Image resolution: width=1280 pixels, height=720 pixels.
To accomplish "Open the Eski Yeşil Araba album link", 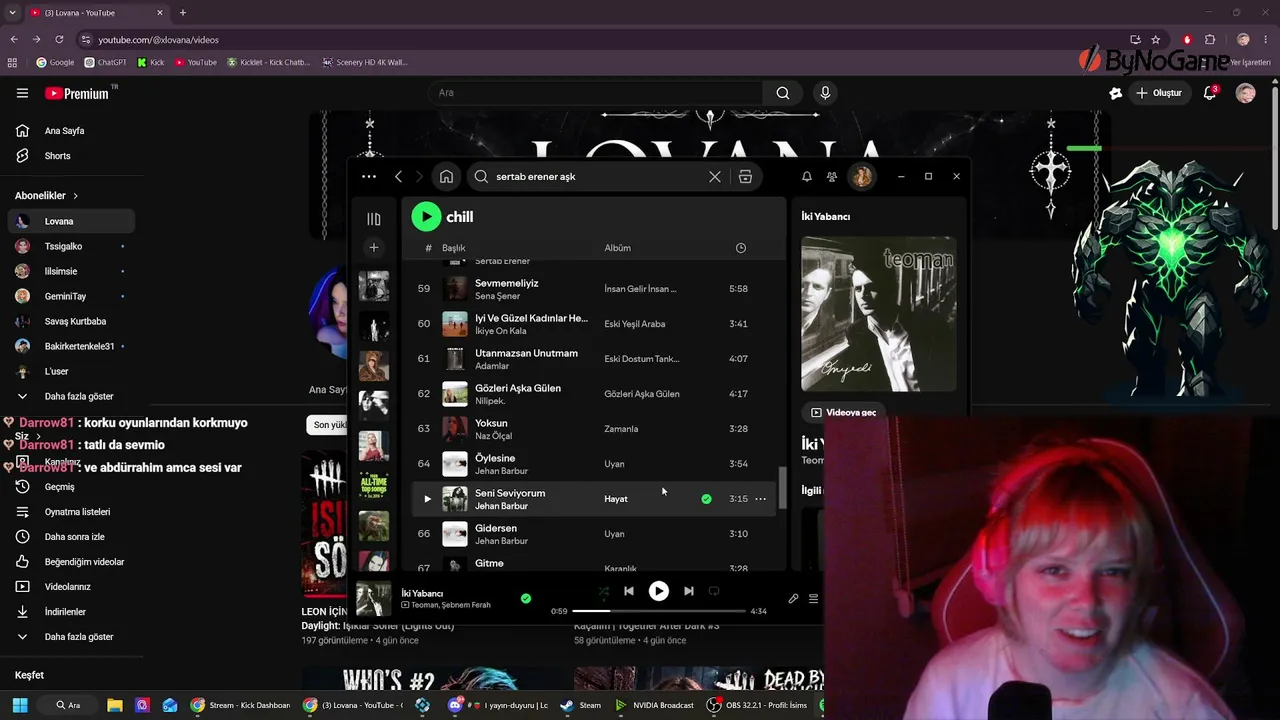I will tap(635, 324).
